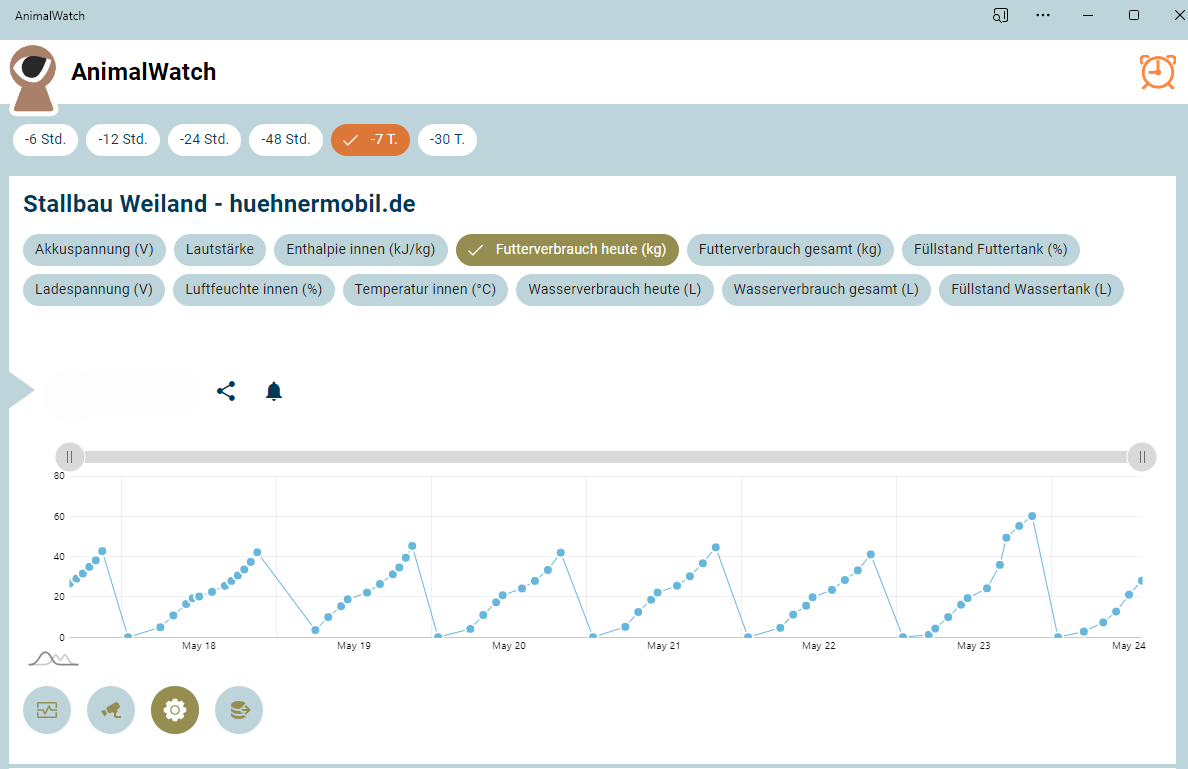Screen dimensions: 1188x769
Task: Select the -48 Std. time range
Action: click(286, 139)
